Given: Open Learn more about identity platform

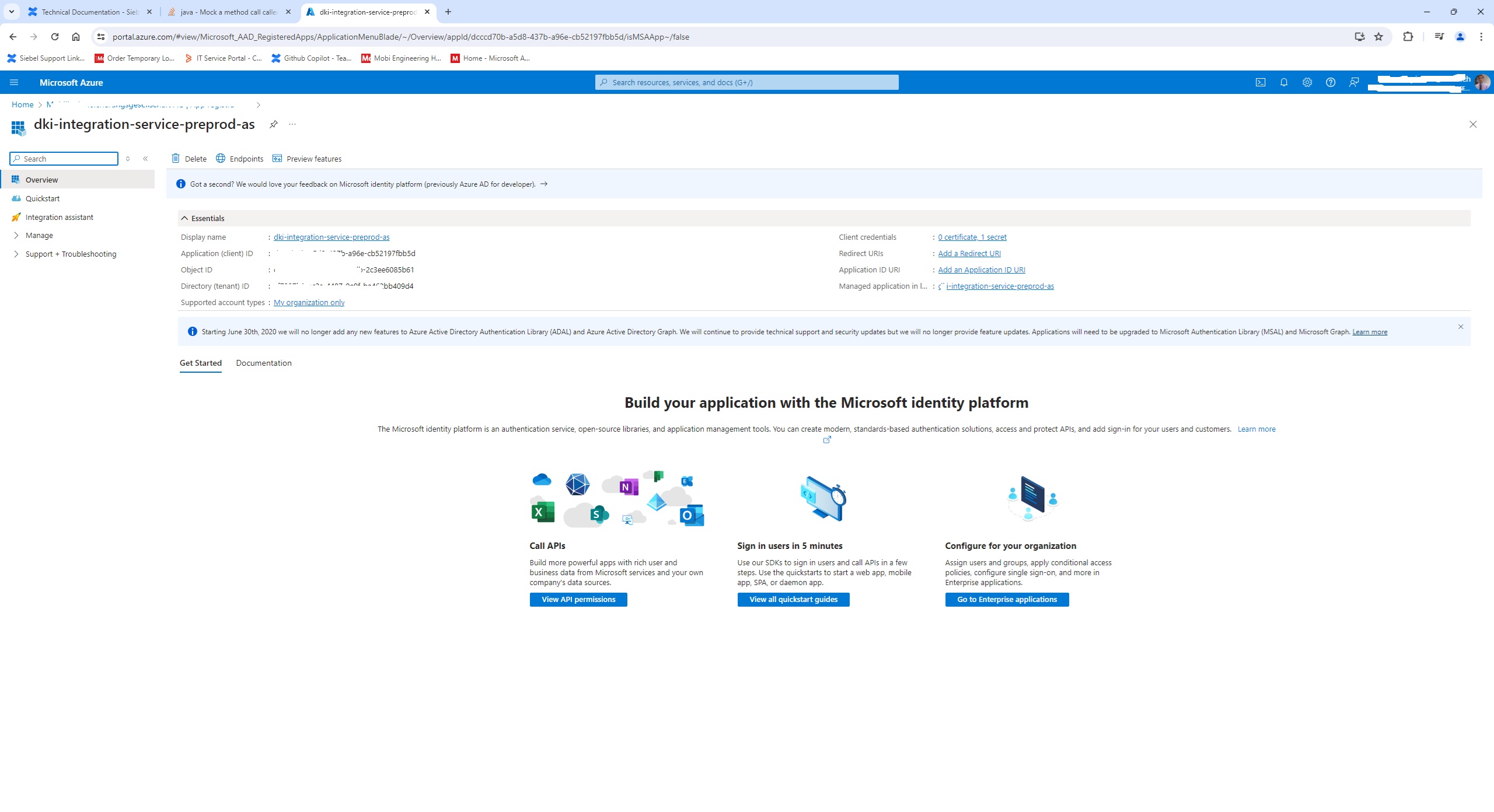Looking at the screenshot, I should (x=1256, y=429).
